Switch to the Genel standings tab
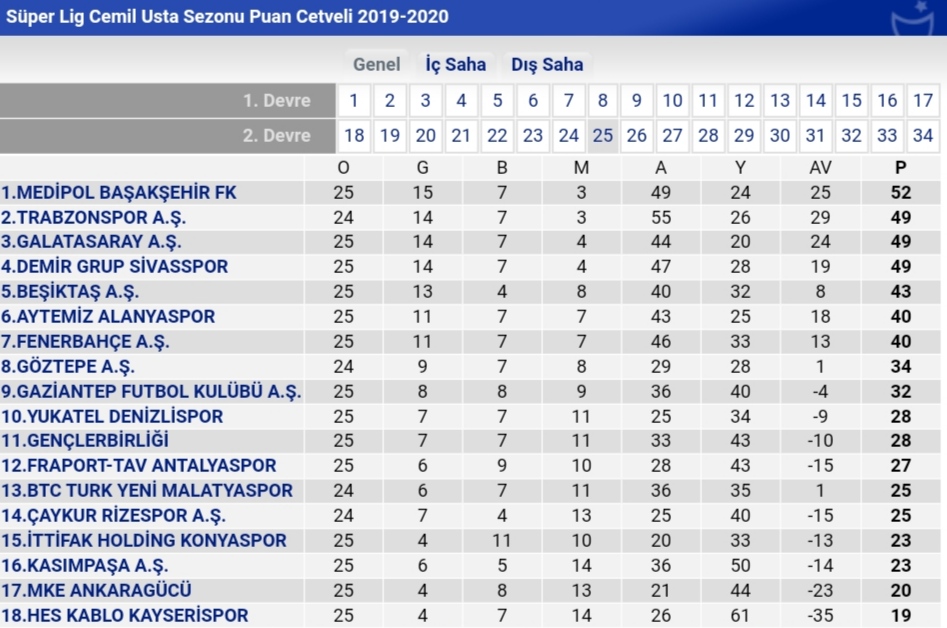 [376, 65]
